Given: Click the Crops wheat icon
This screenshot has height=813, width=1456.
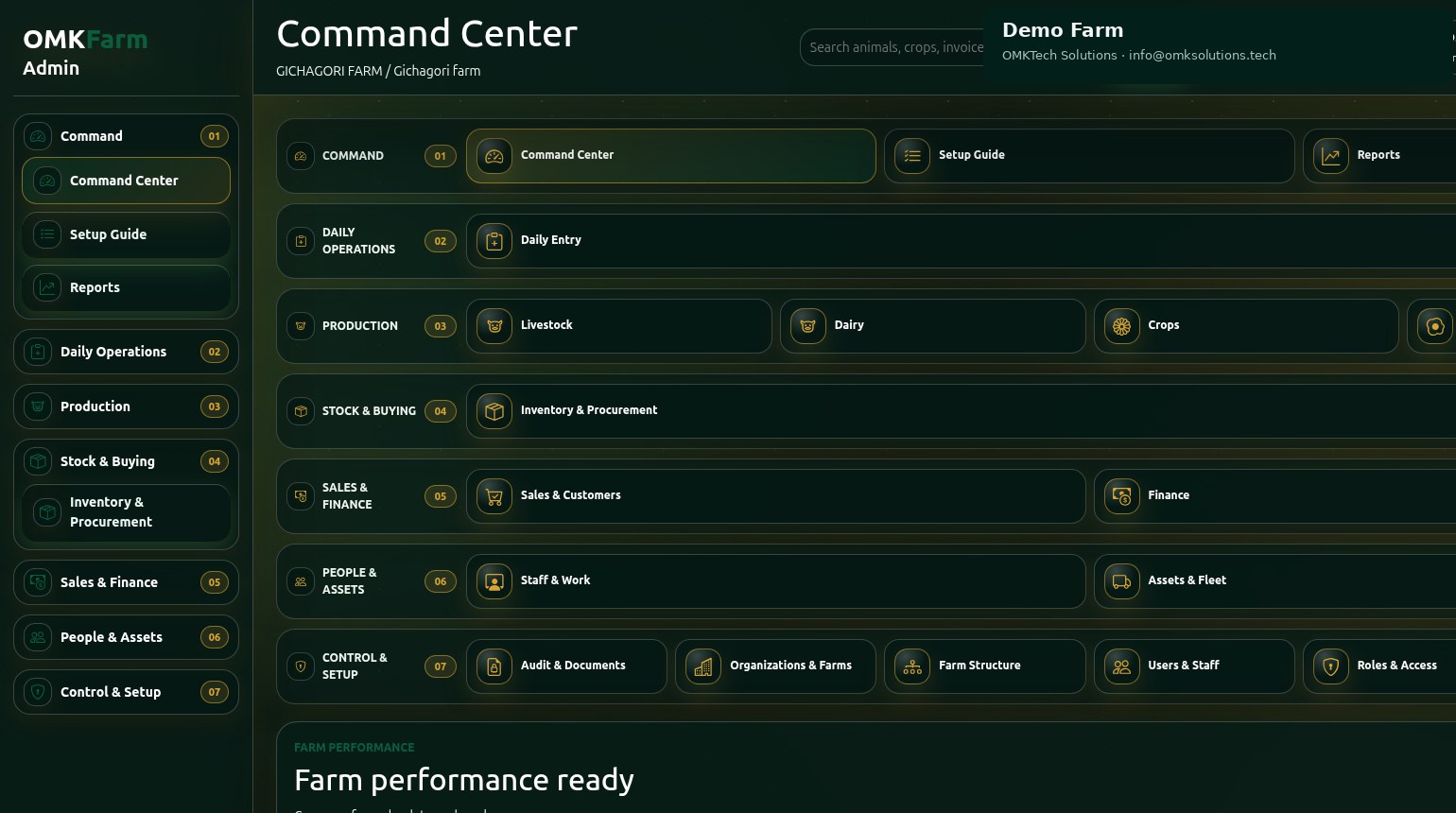Looking at the screenshot, I should 1122,326.
